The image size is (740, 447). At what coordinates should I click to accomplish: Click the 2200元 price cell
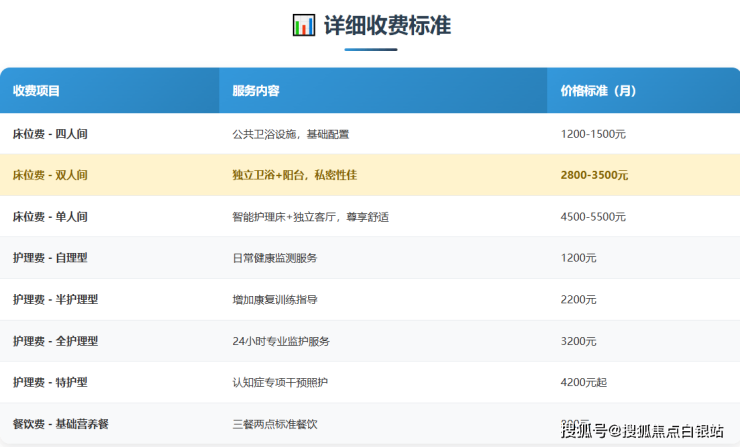(579, 299)
